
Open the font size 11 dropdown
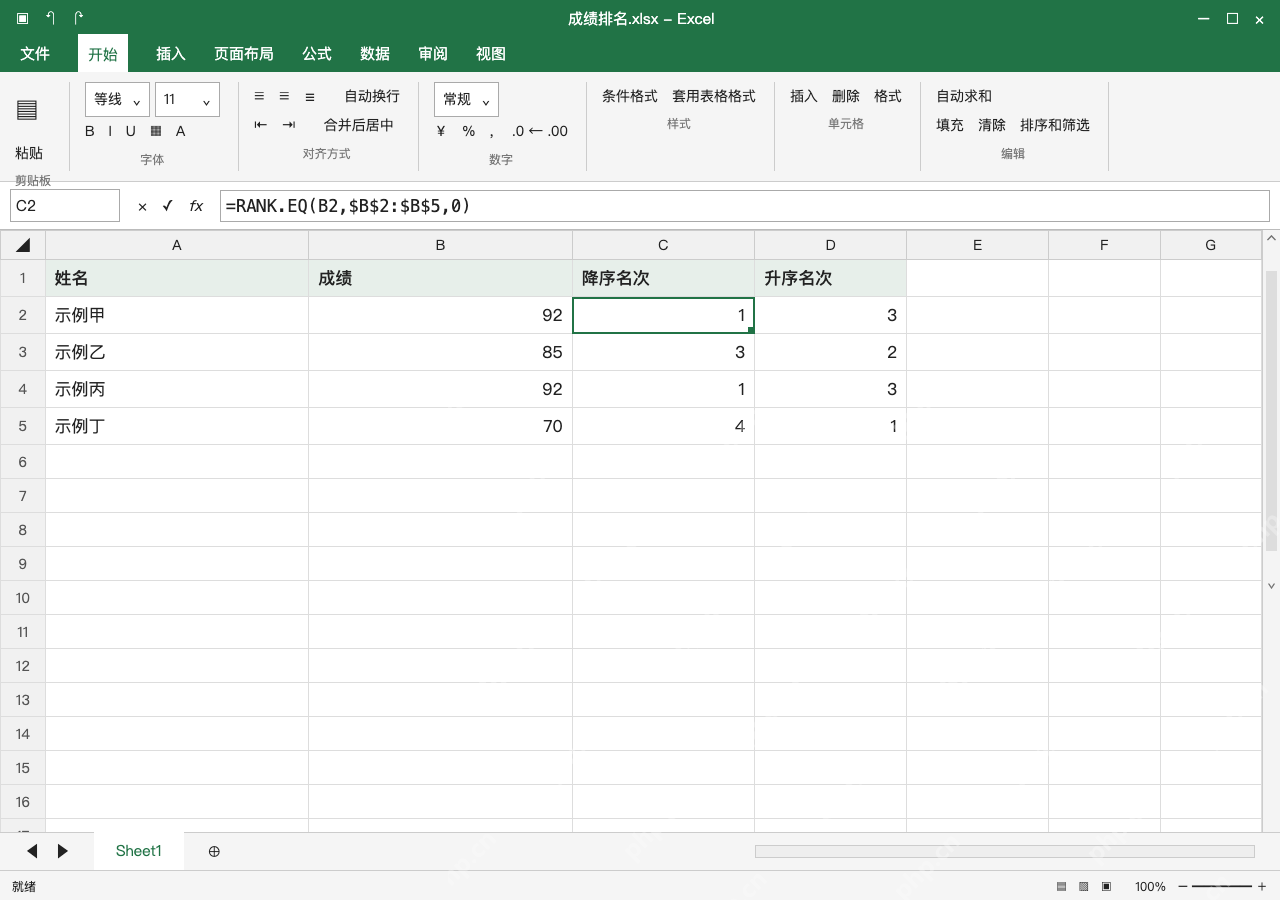pos(187,99)
